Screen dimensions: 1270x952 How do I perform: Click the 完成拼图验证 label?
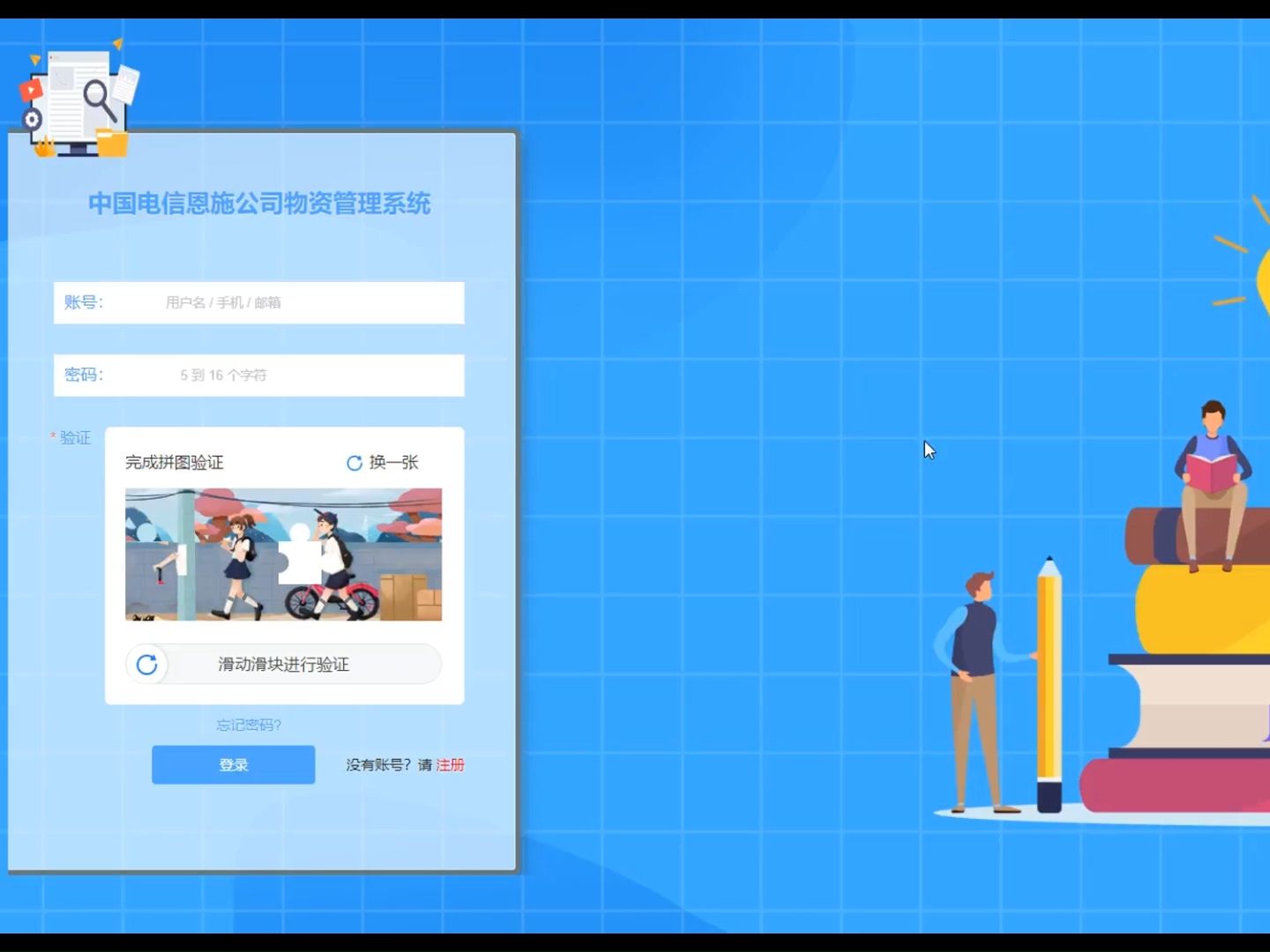pos(175,463)
